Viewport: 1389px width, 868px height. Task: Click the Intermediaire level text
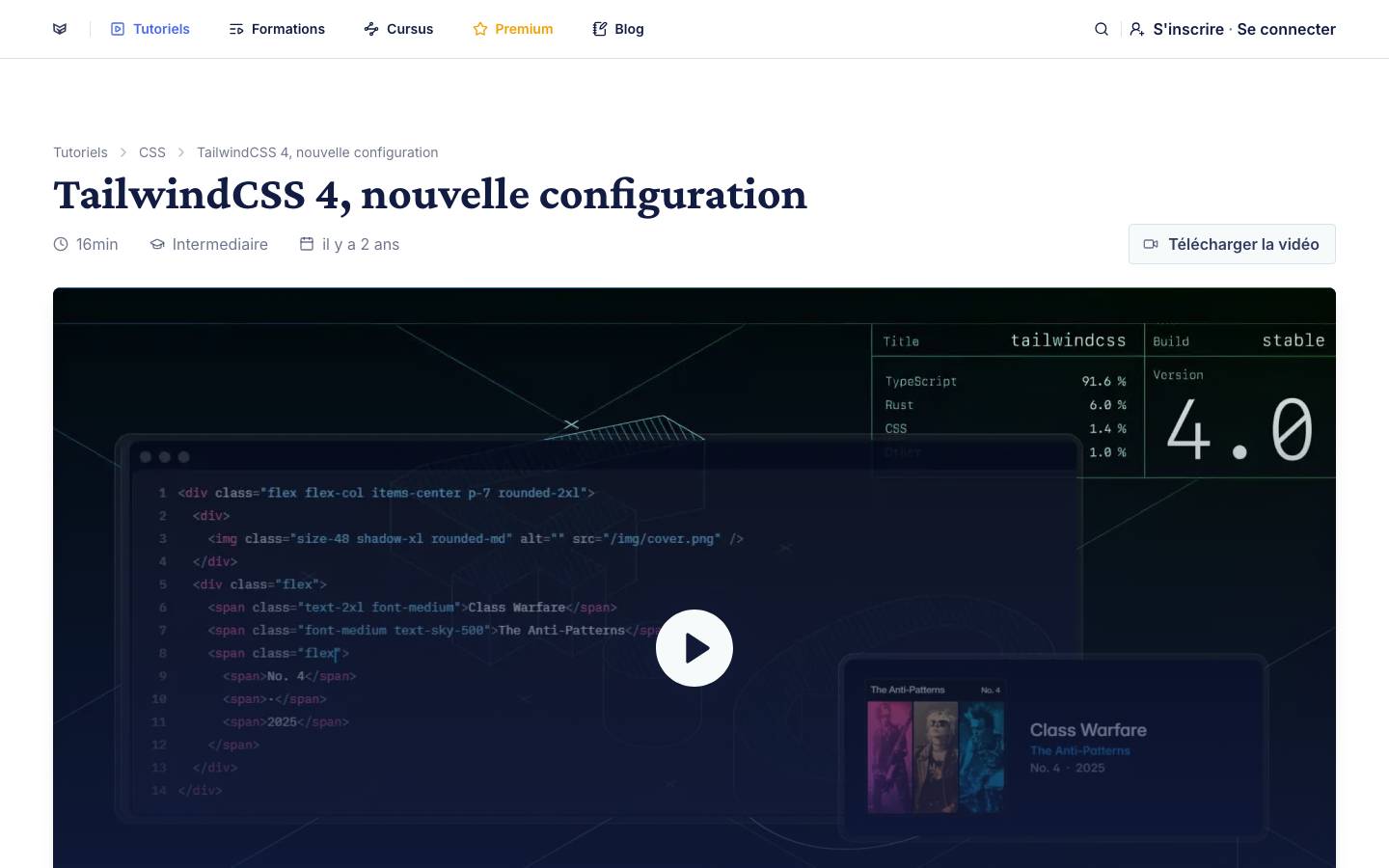(220, 244)
